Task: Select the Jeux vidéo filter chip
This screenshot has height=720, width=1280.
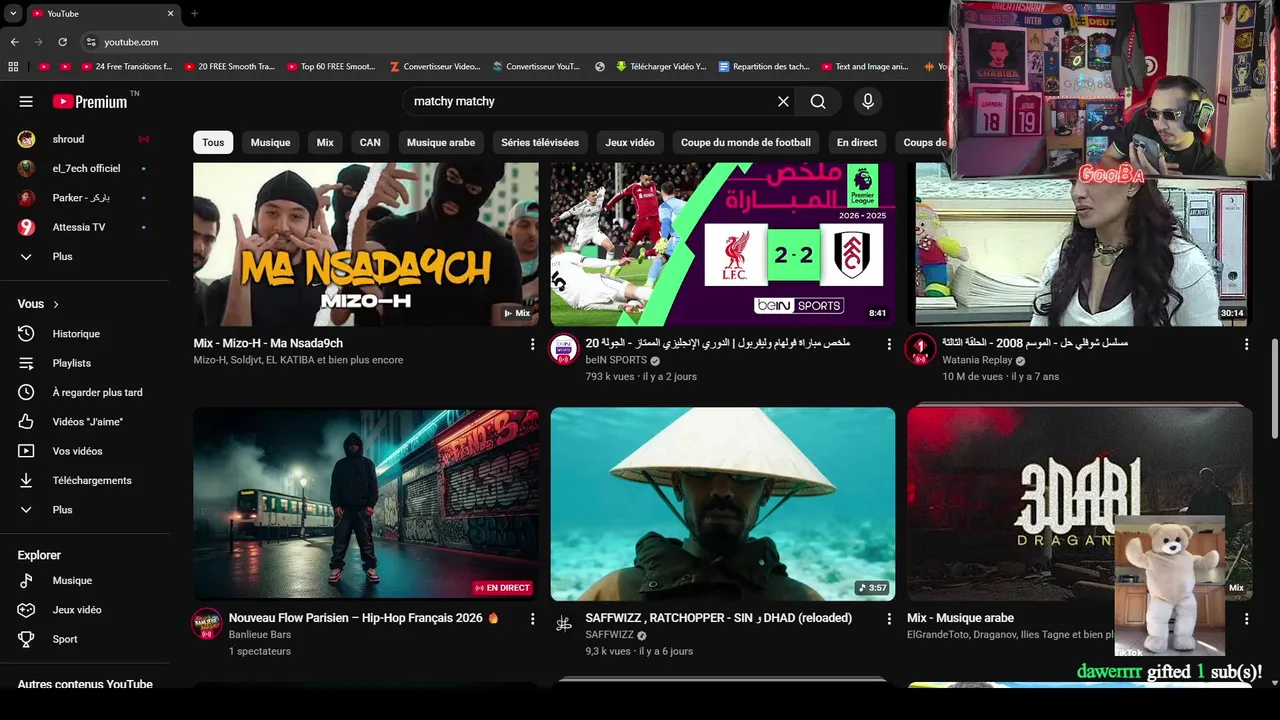Action: pos(630,142)
